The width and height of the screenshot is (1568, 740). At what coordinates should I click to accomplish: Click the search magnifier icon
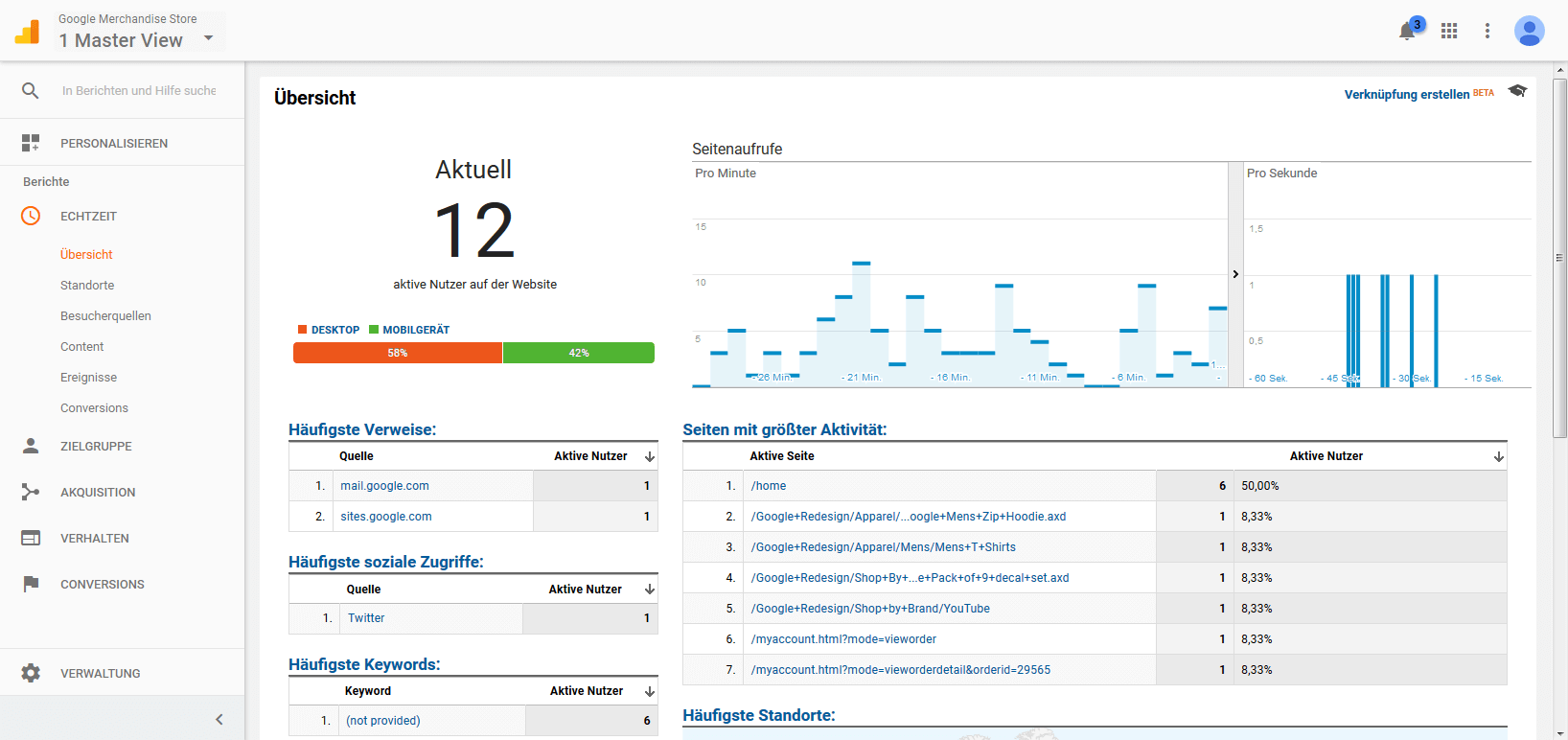[31, 90]
